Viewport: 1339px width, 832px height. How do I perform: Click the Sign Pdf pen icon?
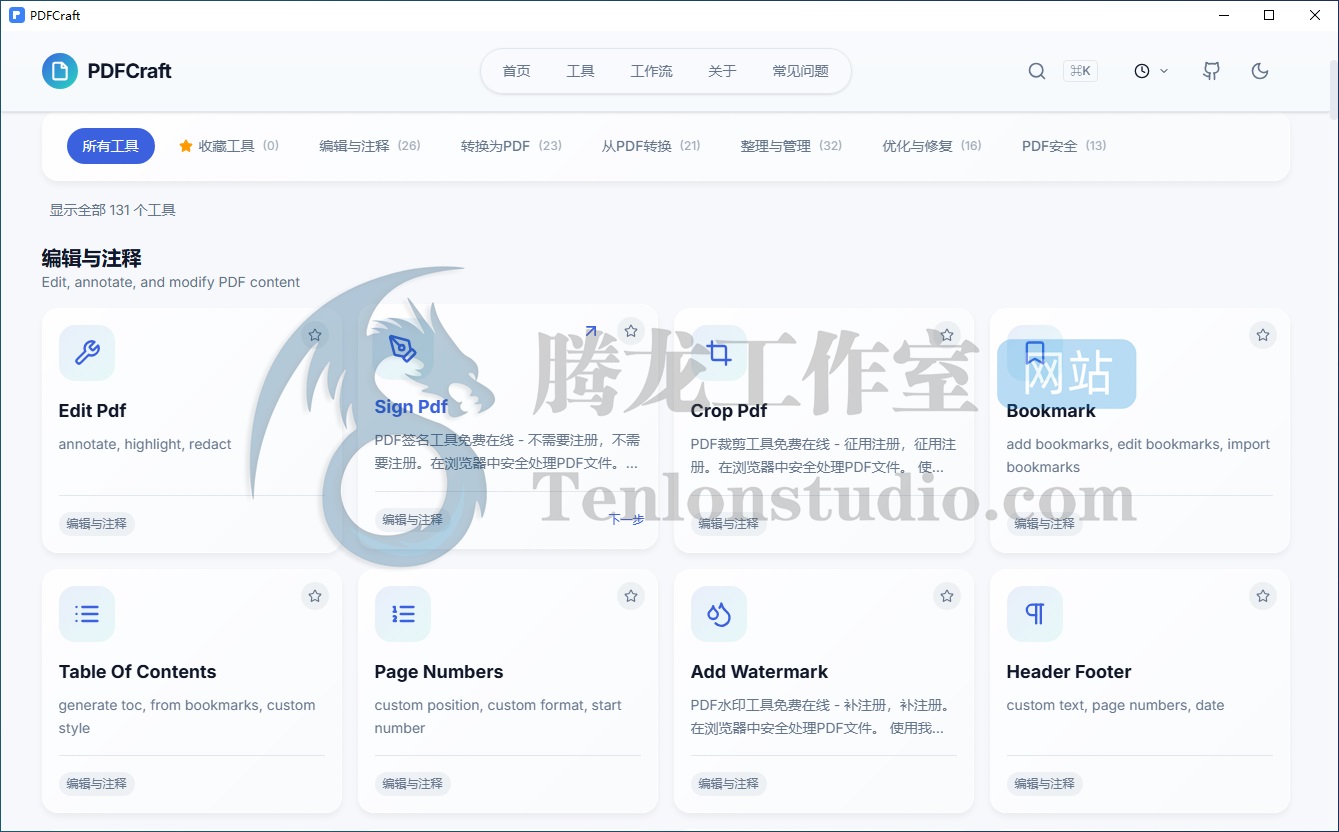pyautogui.click(x=403, y=349)
